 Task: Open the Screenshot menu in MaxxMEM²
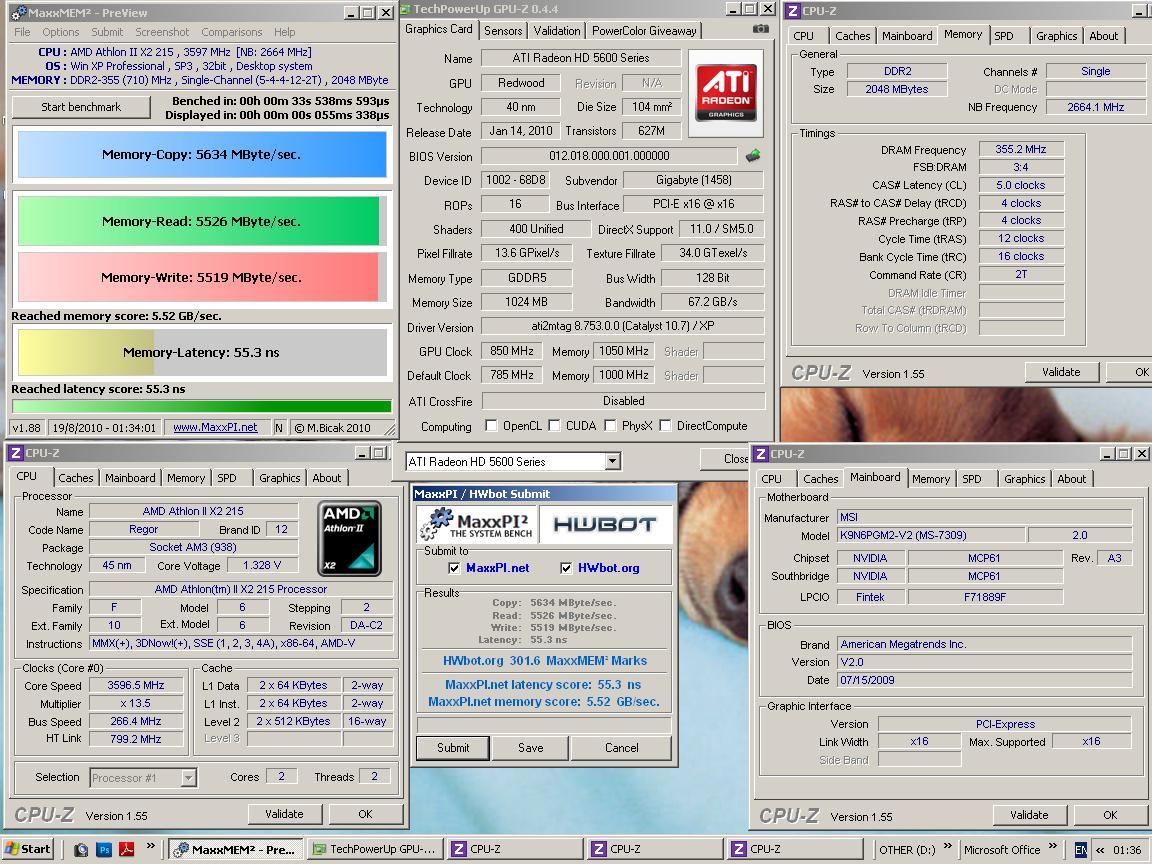pyautogui.click(x=162, y=32)
